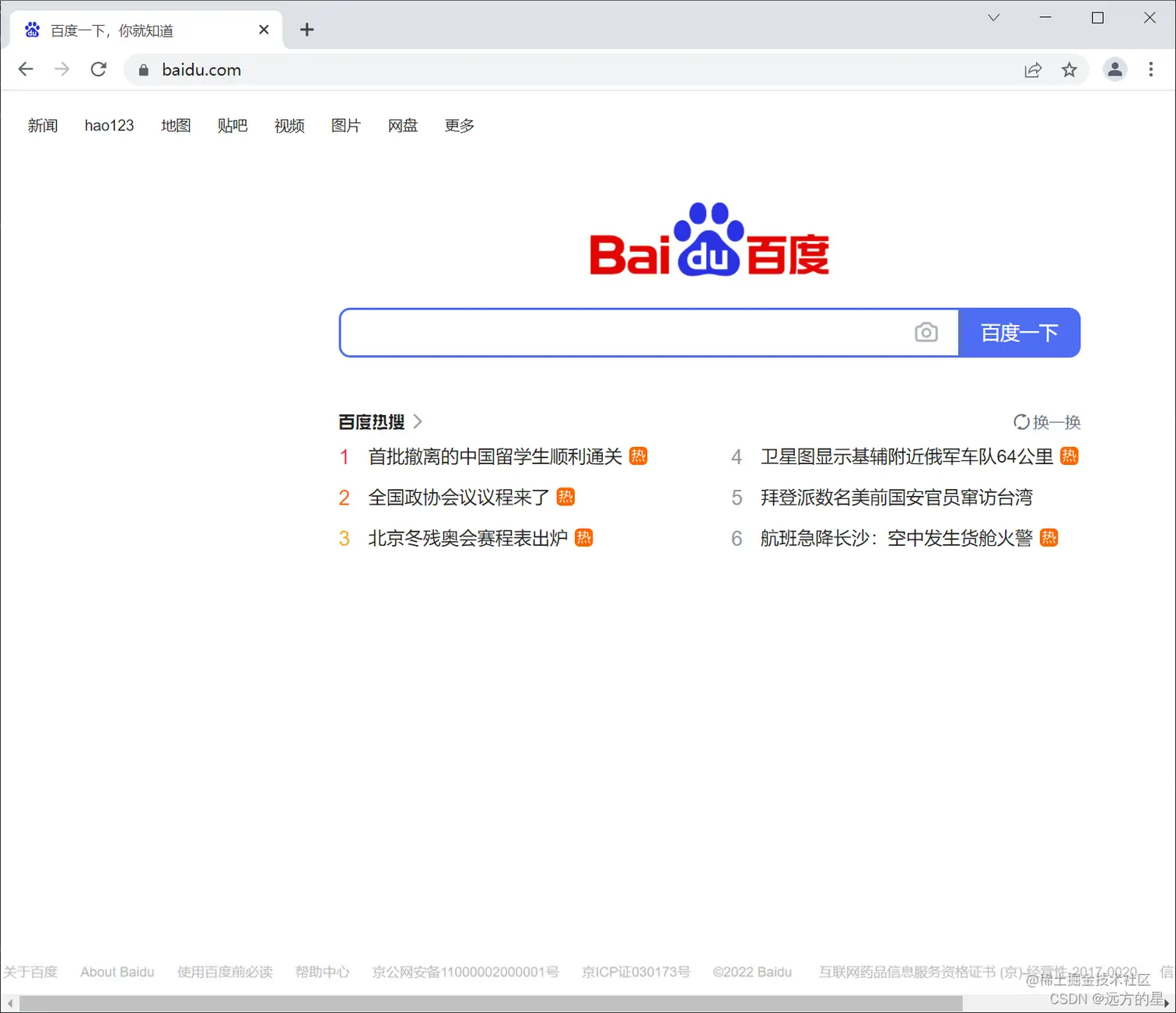Open the browser profile avatar icon
The width and height of the screenshot is (1176, 1013).
click(x=1115, y=69)
